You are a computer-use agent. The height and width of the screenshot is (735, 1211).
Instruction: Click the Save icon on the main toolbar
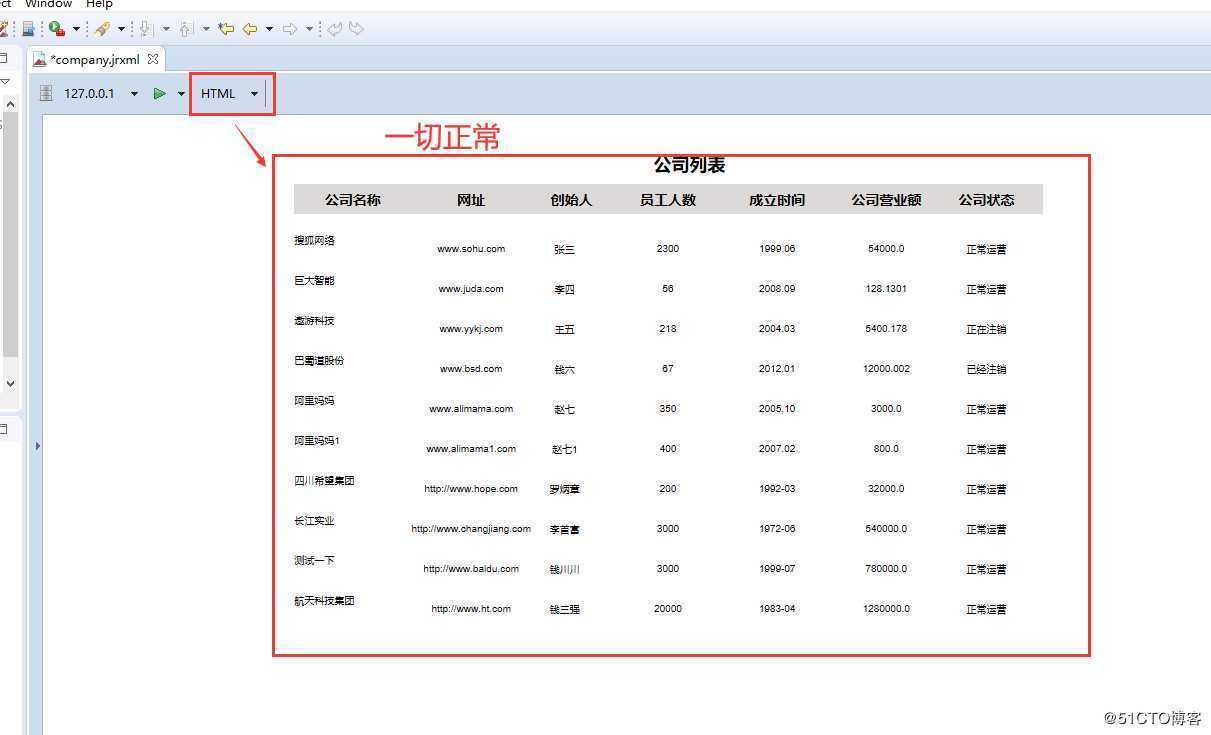click(27, 28)
